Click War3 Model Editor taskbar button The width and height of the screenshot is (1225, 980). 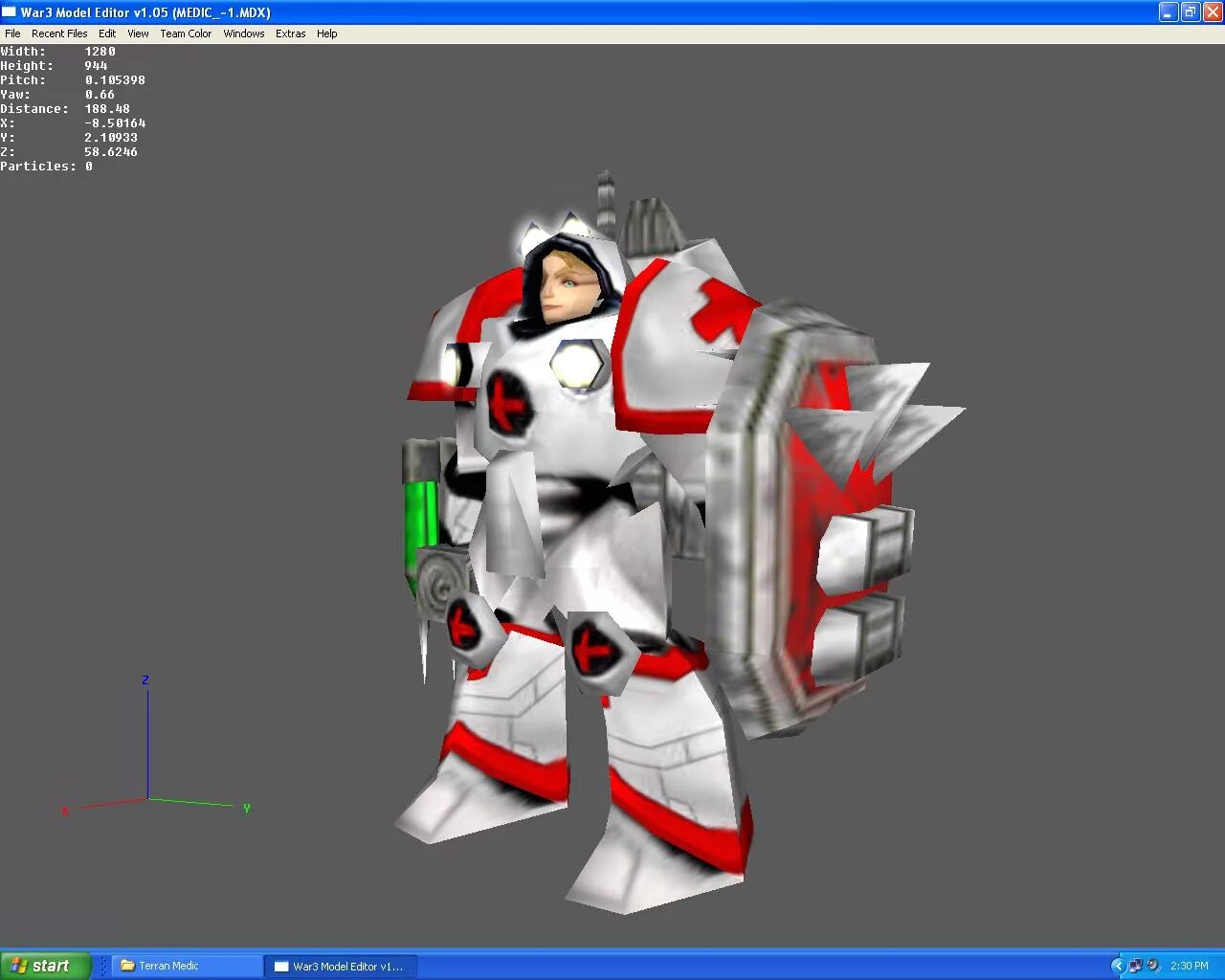(341, 966)
